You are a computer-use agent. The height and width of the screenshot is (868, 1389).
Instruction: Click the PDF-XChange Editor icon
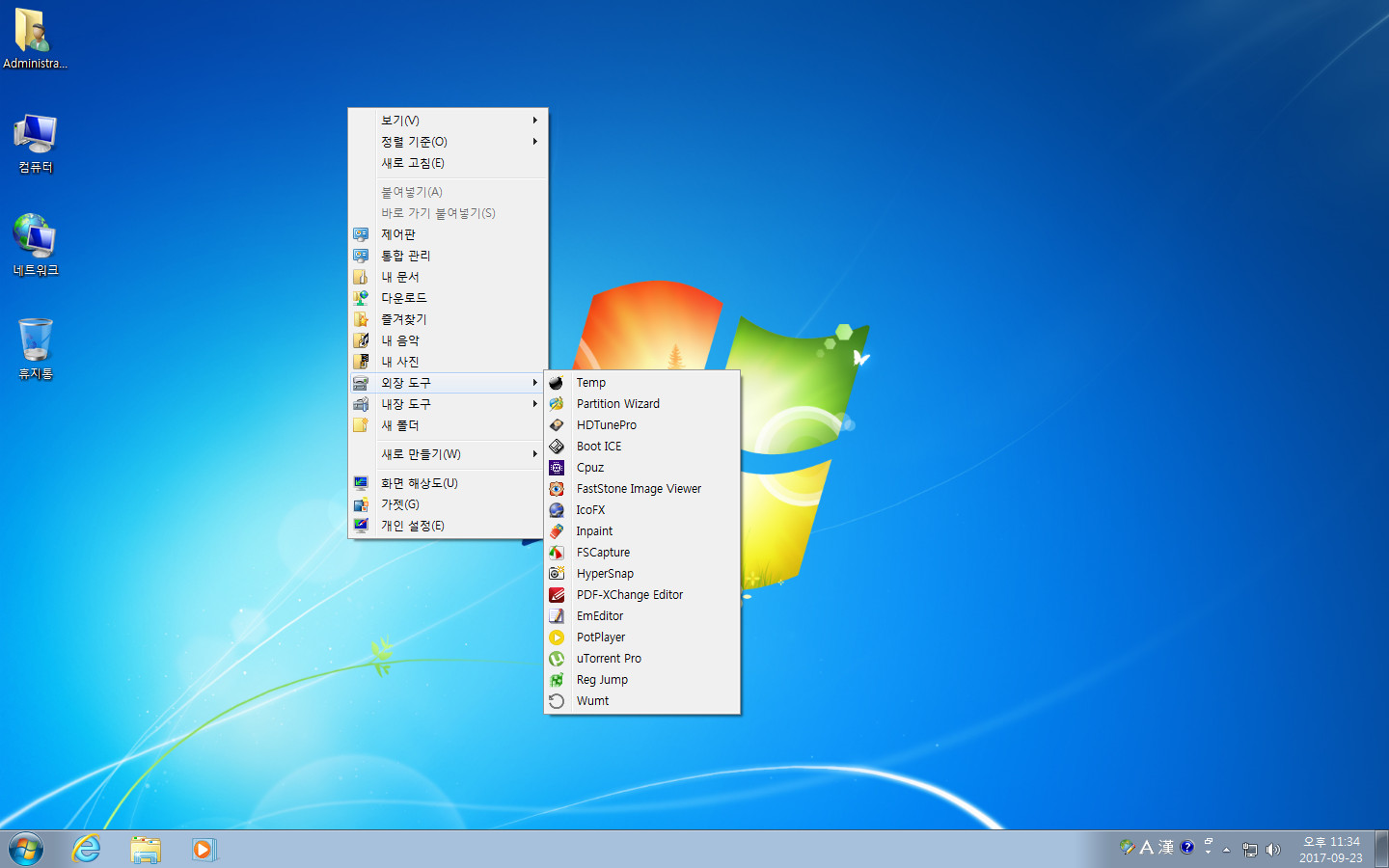pos(557,595)
